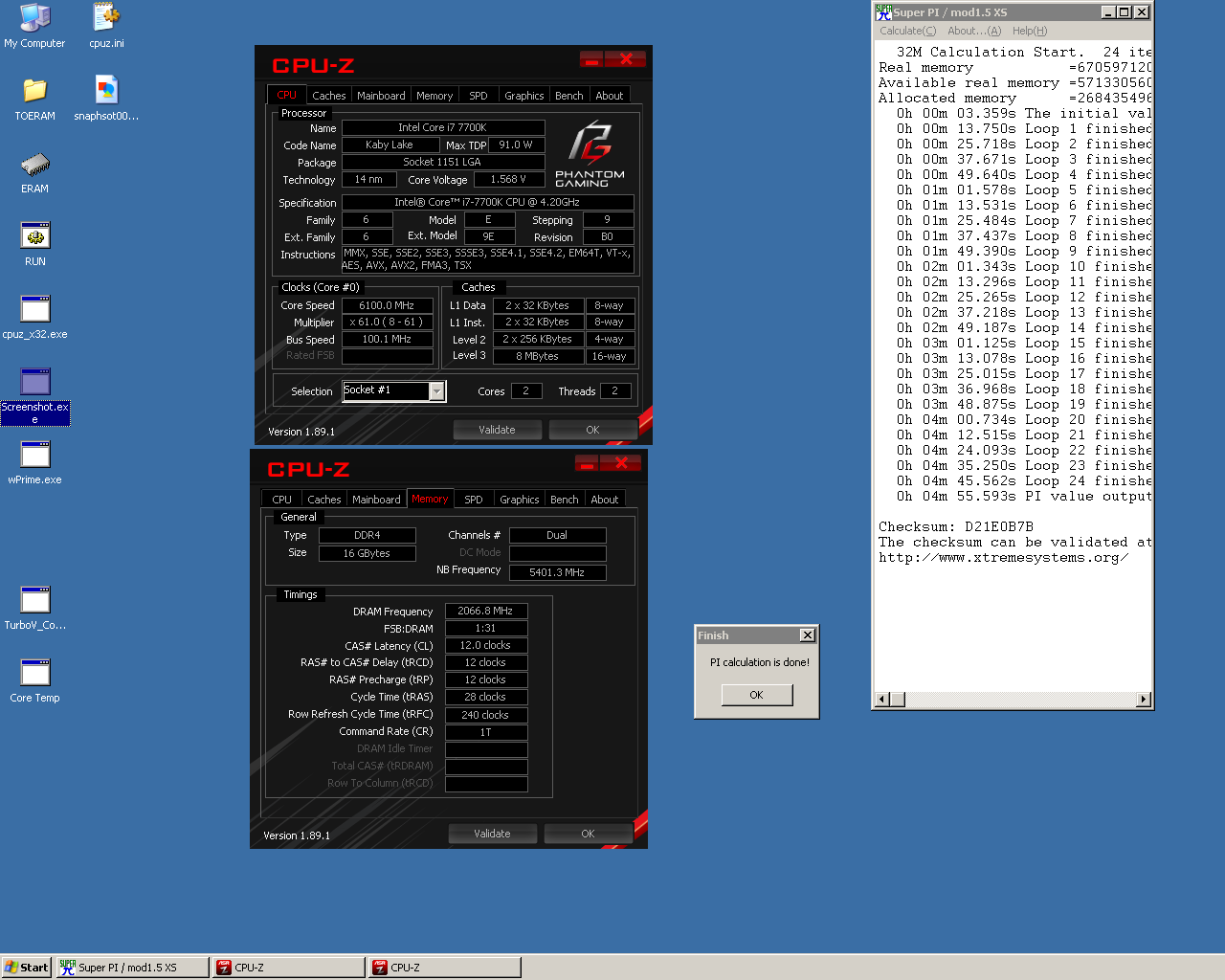Close the Finish dialog with X
The image size is (1225, 980).
pos(808,635)
